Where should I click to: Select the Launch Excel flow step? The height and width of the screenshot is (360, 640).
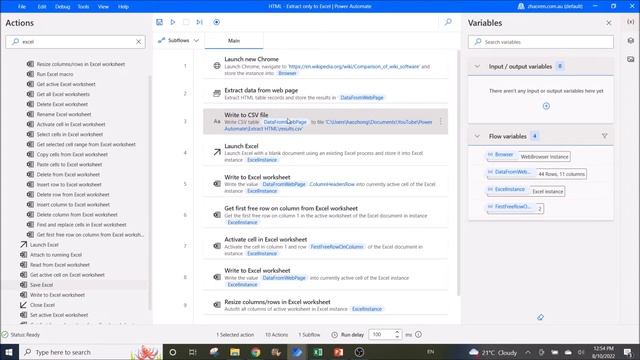tap(325, 153)
